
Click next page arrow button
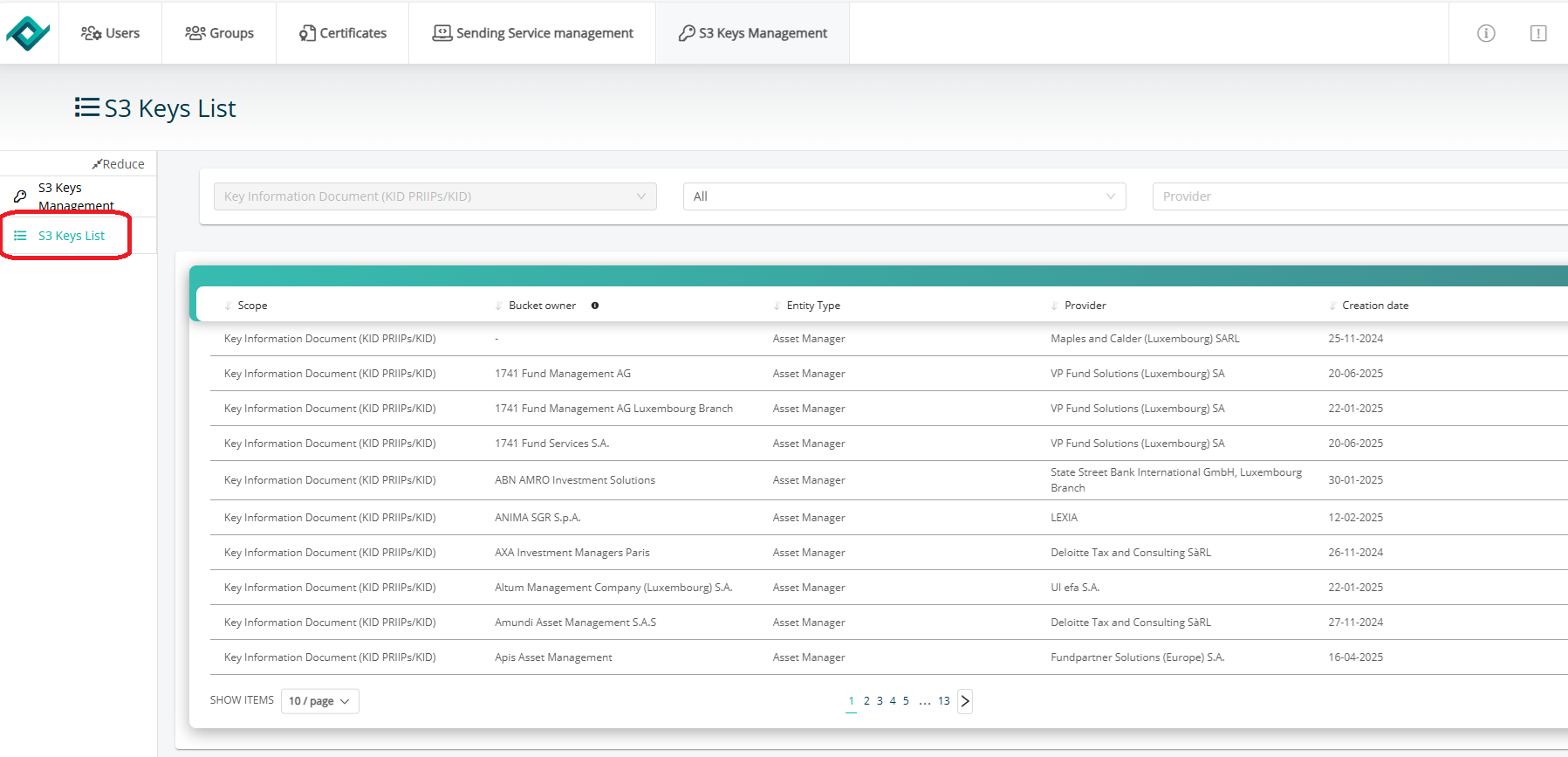tap(965, 701)
